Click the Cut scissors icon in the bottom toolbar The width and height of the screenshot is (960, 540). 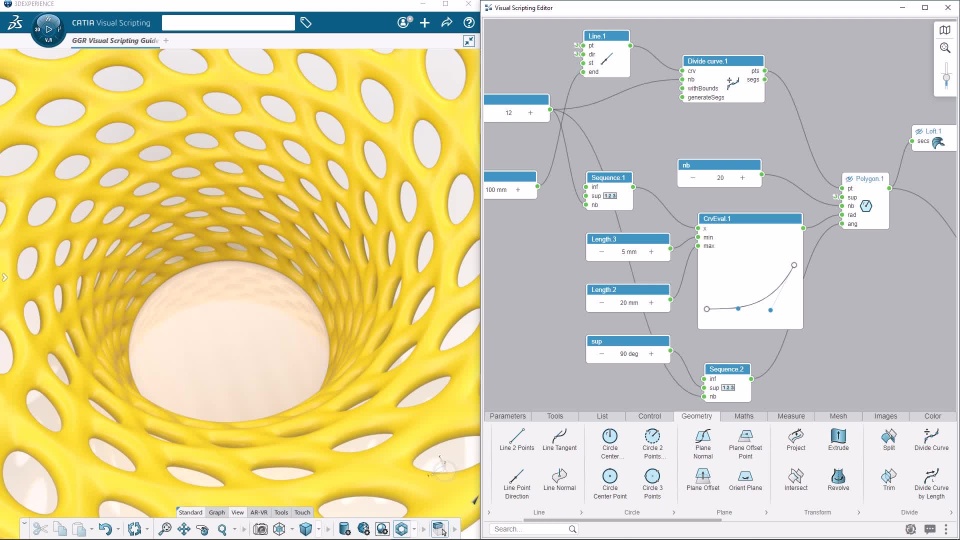(x=40, y=528)
